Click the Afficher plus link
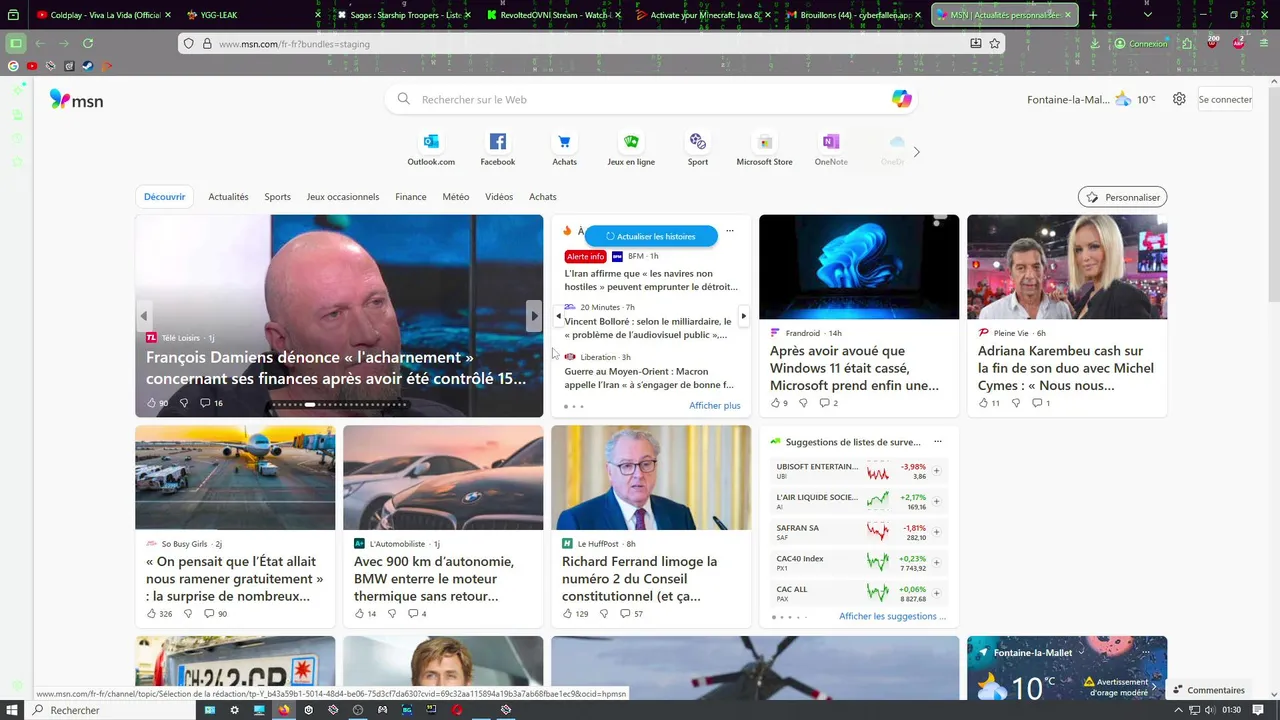Image resolution: width=1280 pixels, height=720 pixels. pyautogui.click(x=715, y=405)
